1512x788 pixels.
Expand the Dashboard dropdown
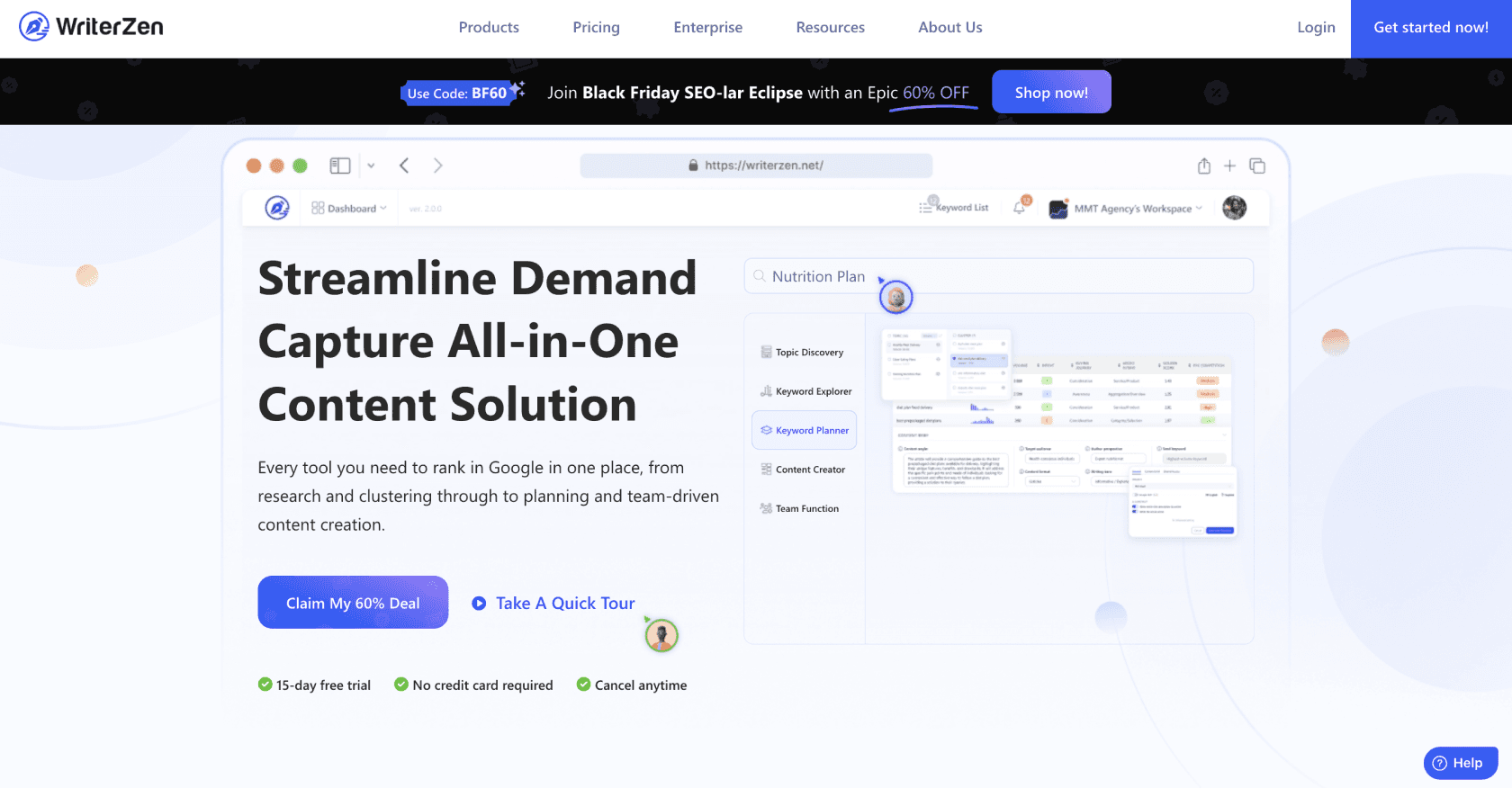click(349, 208)
